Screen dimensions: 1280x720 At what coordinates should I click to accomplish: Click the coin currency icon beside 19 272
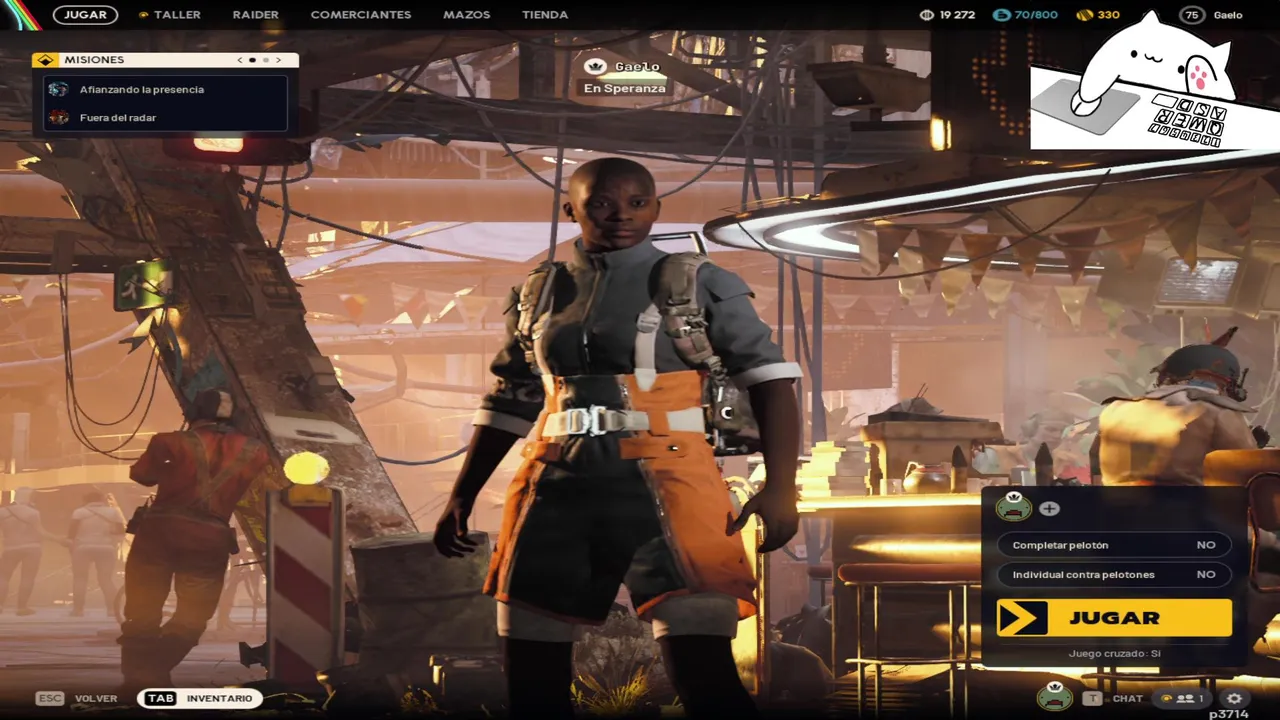click(927, 15)
